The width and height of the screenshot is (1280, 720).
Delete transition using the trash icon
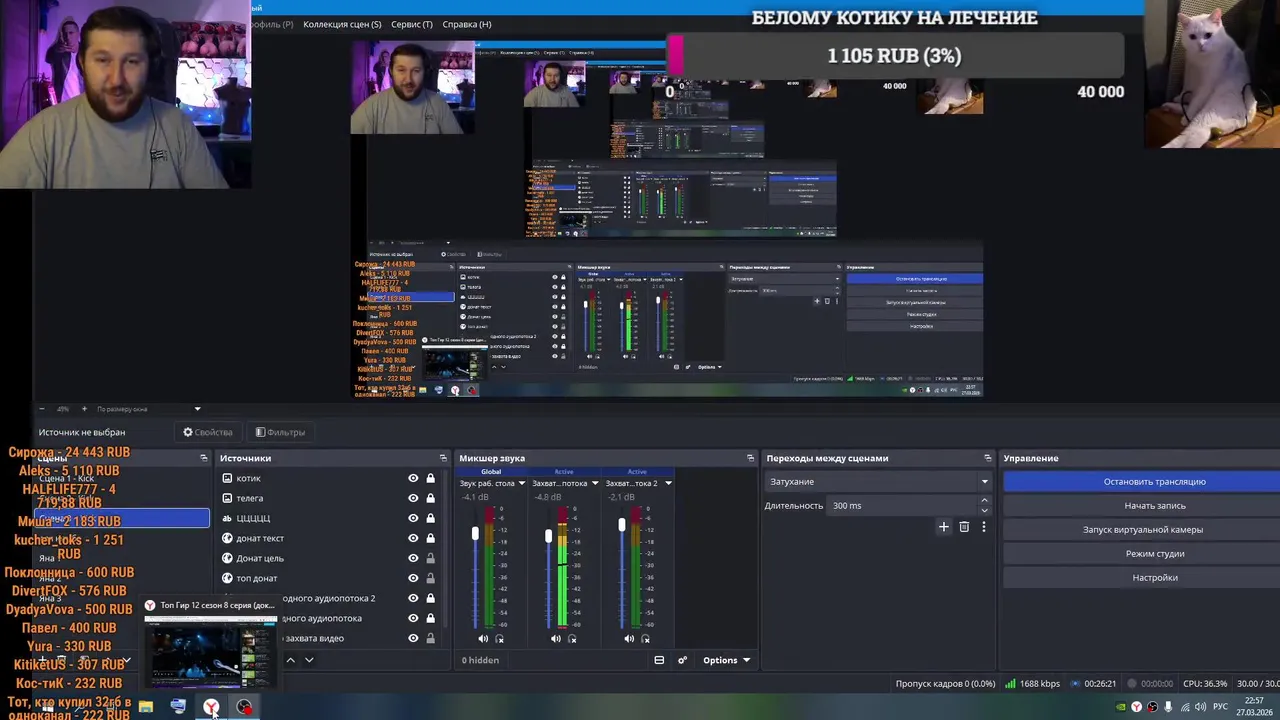click(964, 526)
